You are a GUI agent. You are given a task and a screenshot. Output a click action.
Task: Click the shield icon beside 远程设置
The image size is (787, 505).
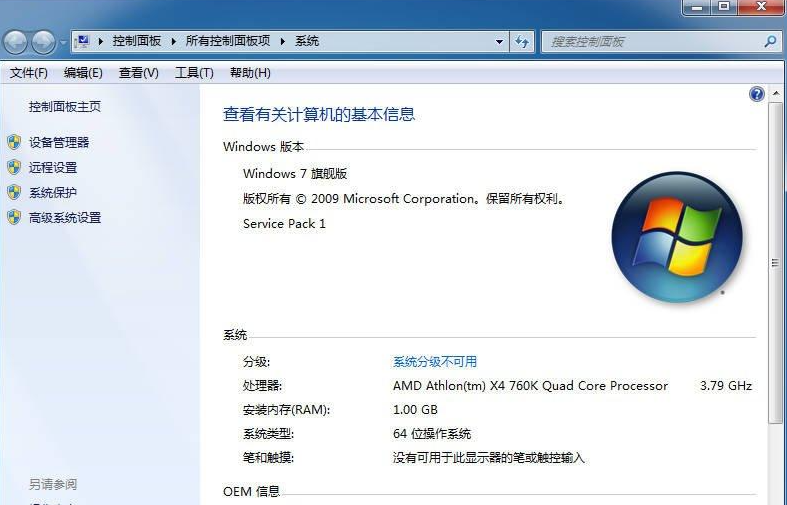pos(14,167)
